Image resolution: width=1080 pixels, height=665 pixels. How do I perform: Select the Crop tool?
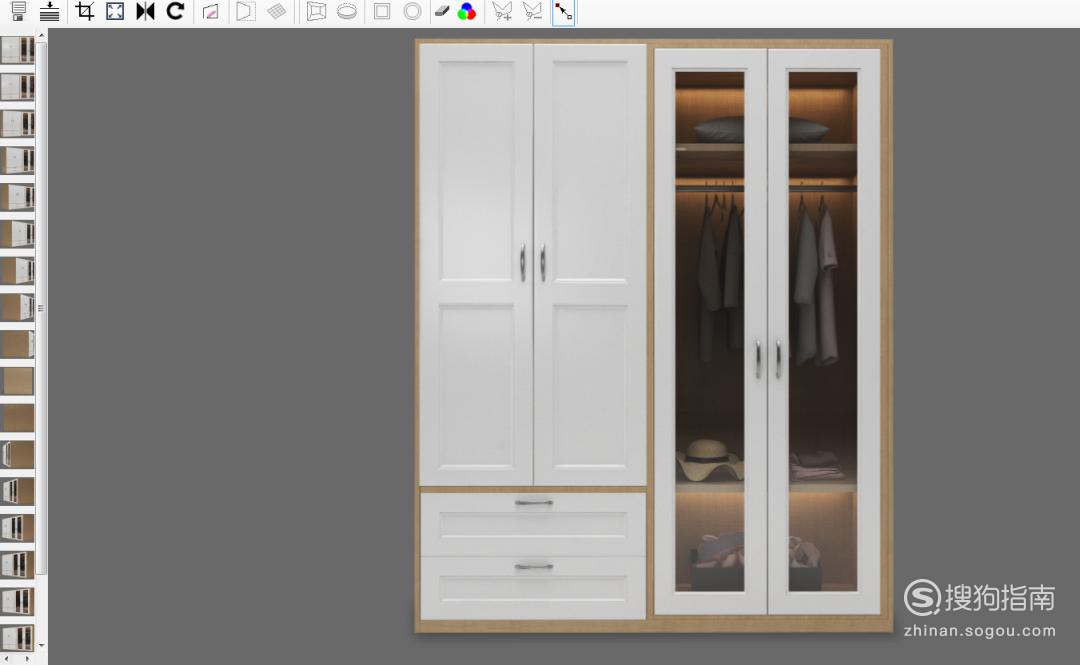85,11
